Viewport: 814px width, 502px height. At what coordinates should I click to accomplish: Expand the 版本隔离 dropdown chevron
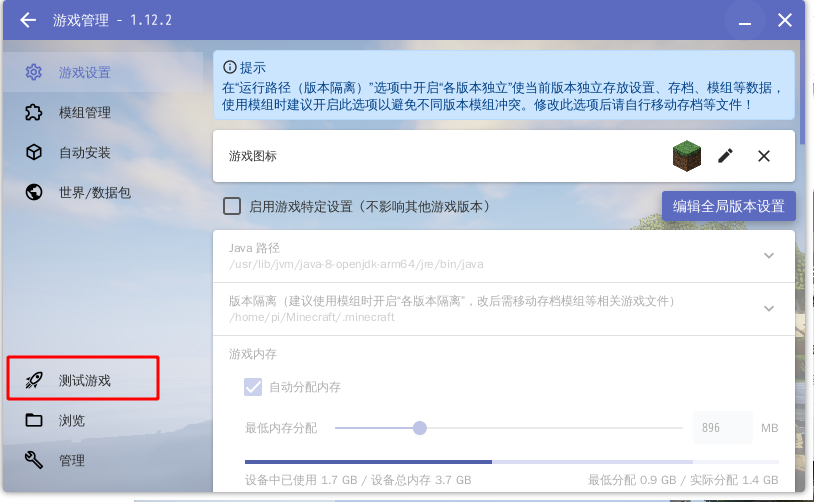tap(769, 308)
